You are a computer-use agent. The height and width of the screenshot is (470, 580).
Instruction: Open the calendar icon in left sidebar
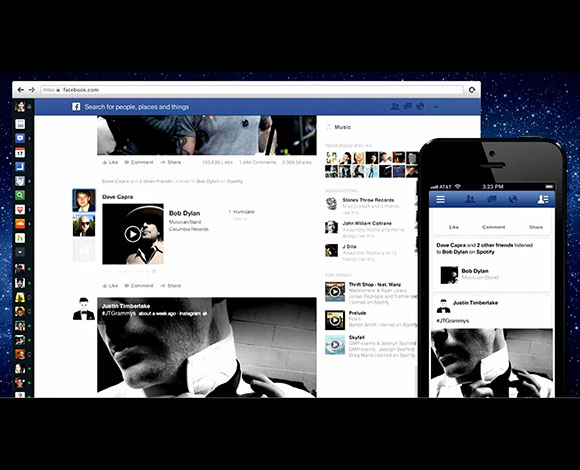pos(20,152)
